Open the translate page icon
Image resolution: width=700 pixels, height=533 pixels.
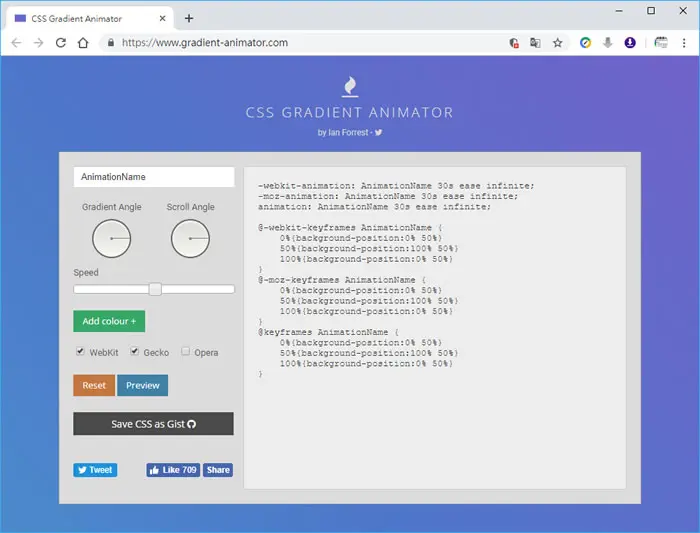coord(535,43)
